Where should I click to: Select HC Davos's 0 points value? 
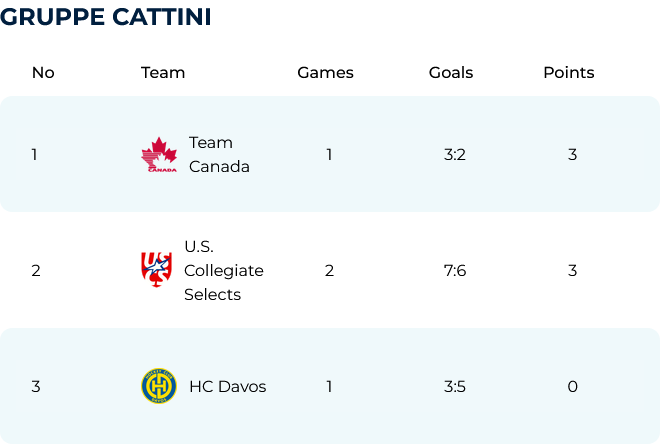(572, 386)
